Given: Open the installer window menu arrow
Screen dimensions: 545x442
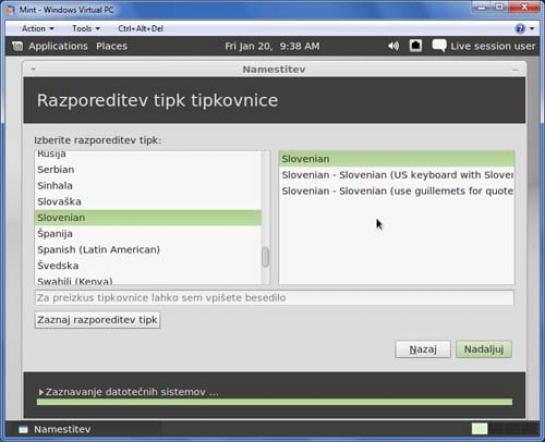Looking at the screenshot, I should pos(33,69).
